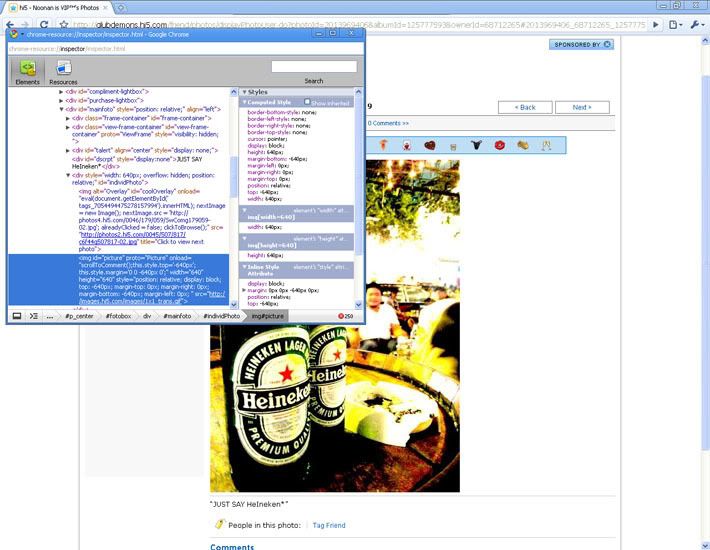
Task: Pick the black lingerie gift icon
Action: [x=476, y=145]
